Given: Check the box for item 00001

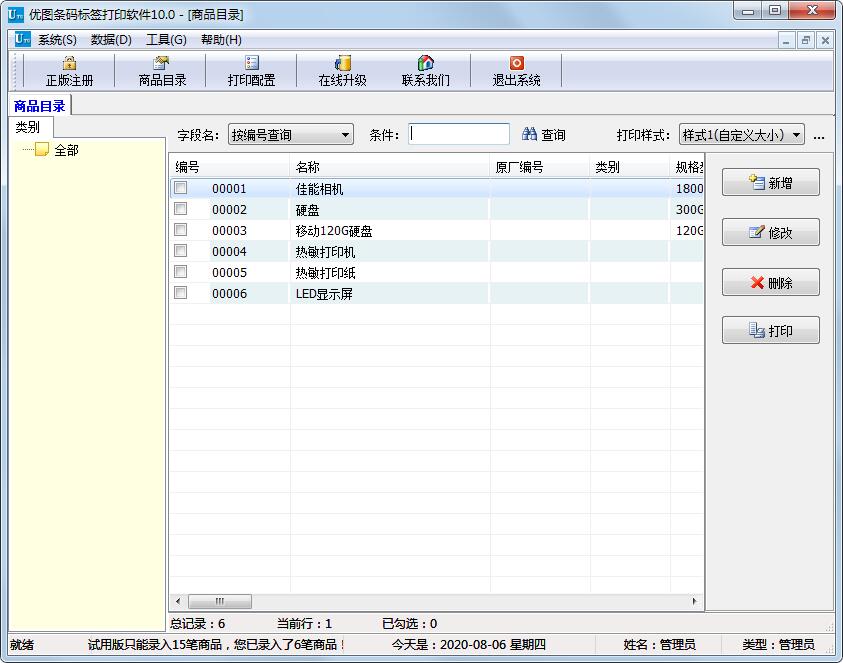Looking at the screenshot, I should [x=181, y=188].
